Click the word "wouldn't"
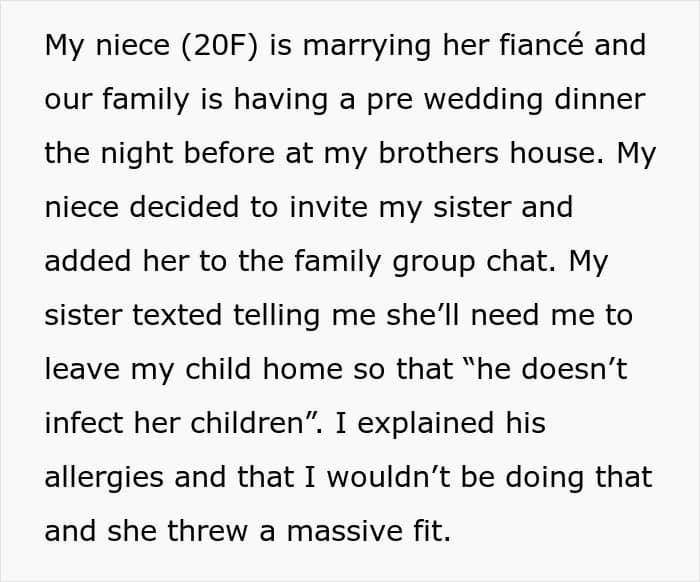The width and height of the screenshot is (700, 582). pyautogui.click(x=388, y=477)
